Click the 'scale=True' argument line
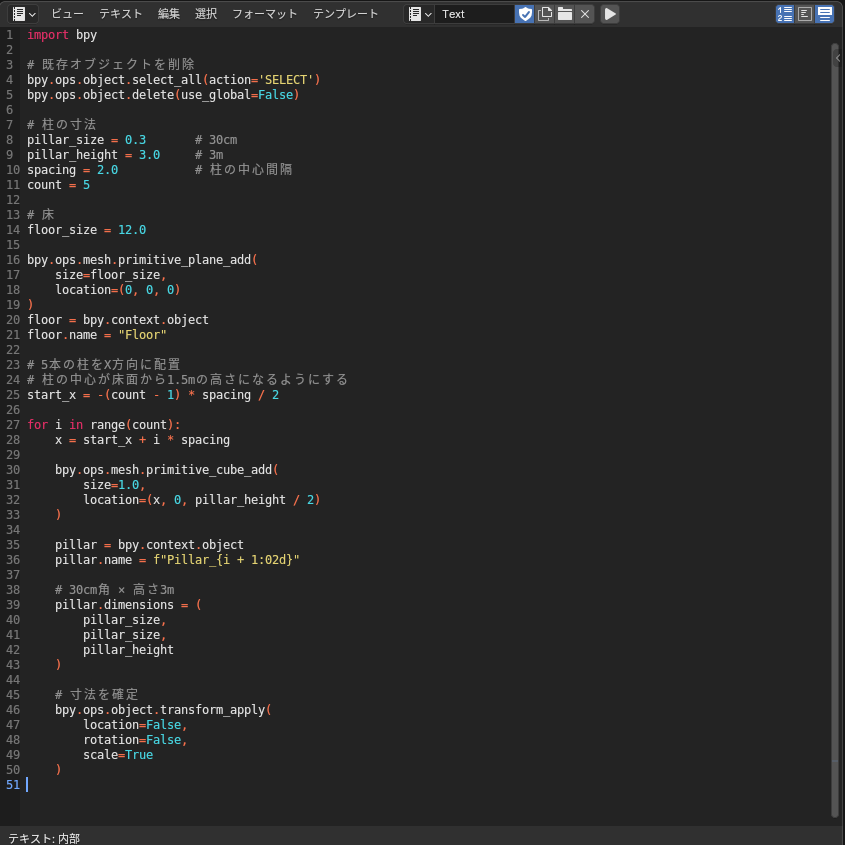 (x=118, y=755)
